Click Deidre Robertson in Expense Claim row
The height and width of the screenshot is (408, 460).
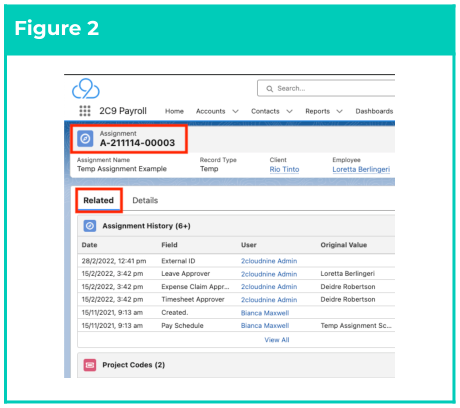(x=348, y=287)
